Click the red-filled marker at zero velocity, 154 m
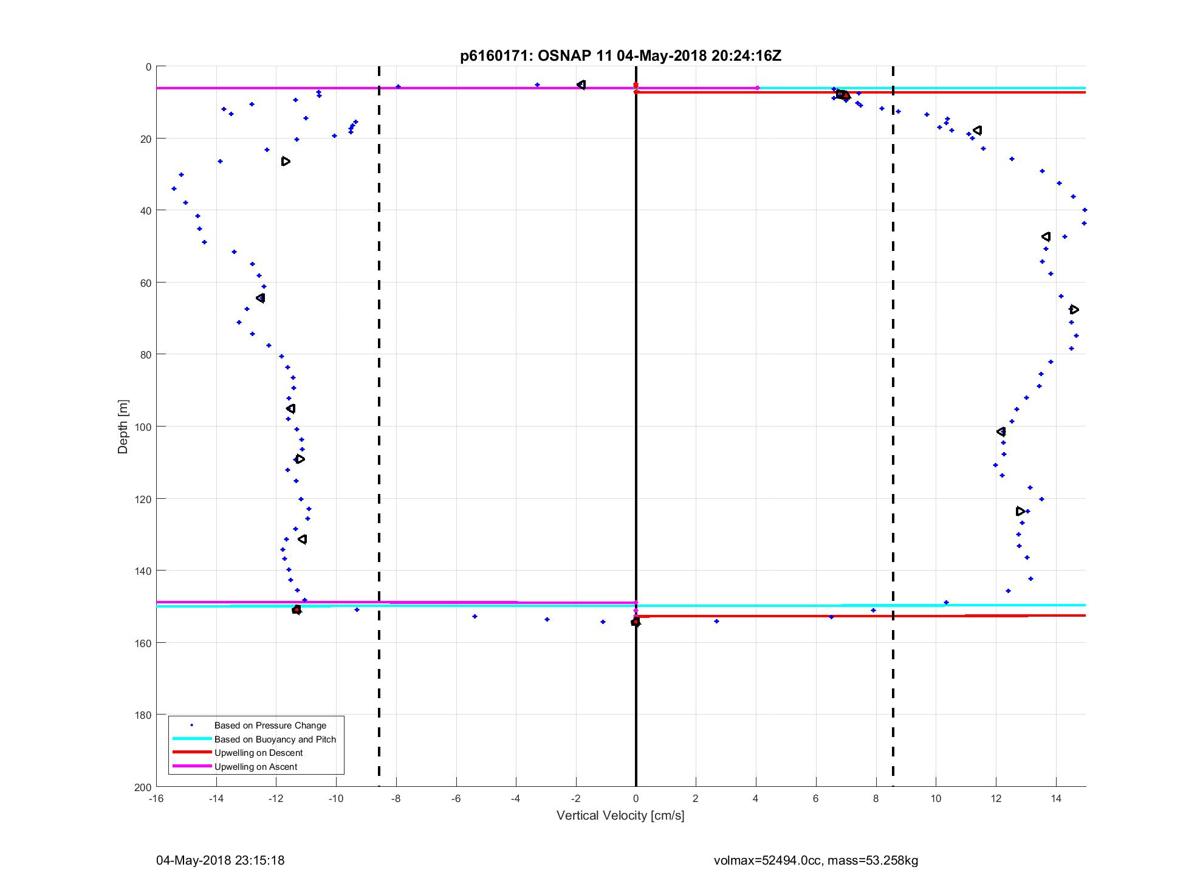 pos(636,622)
